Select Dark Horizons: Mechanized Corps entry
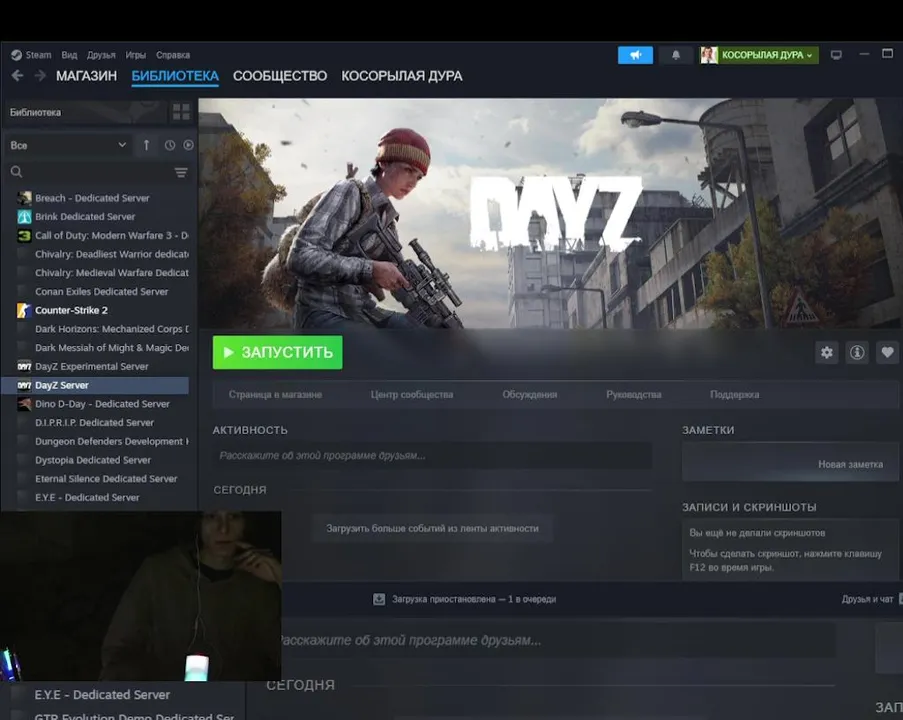The image size is (903, 720). coord(112,329)
